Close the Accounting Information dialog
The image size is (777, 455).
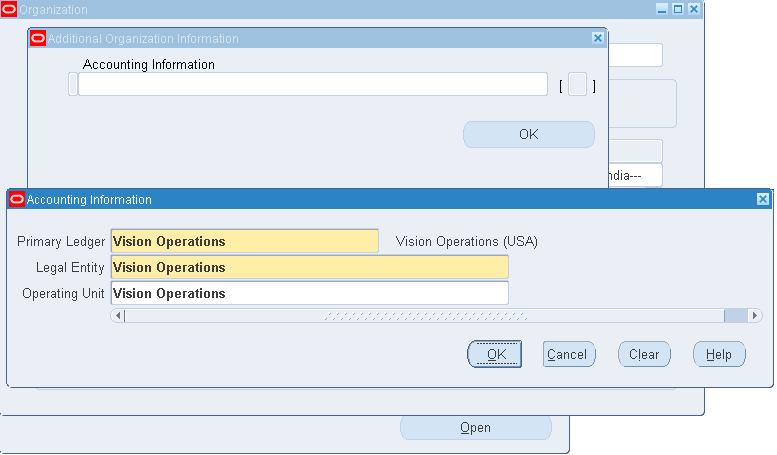pos(762,200)
